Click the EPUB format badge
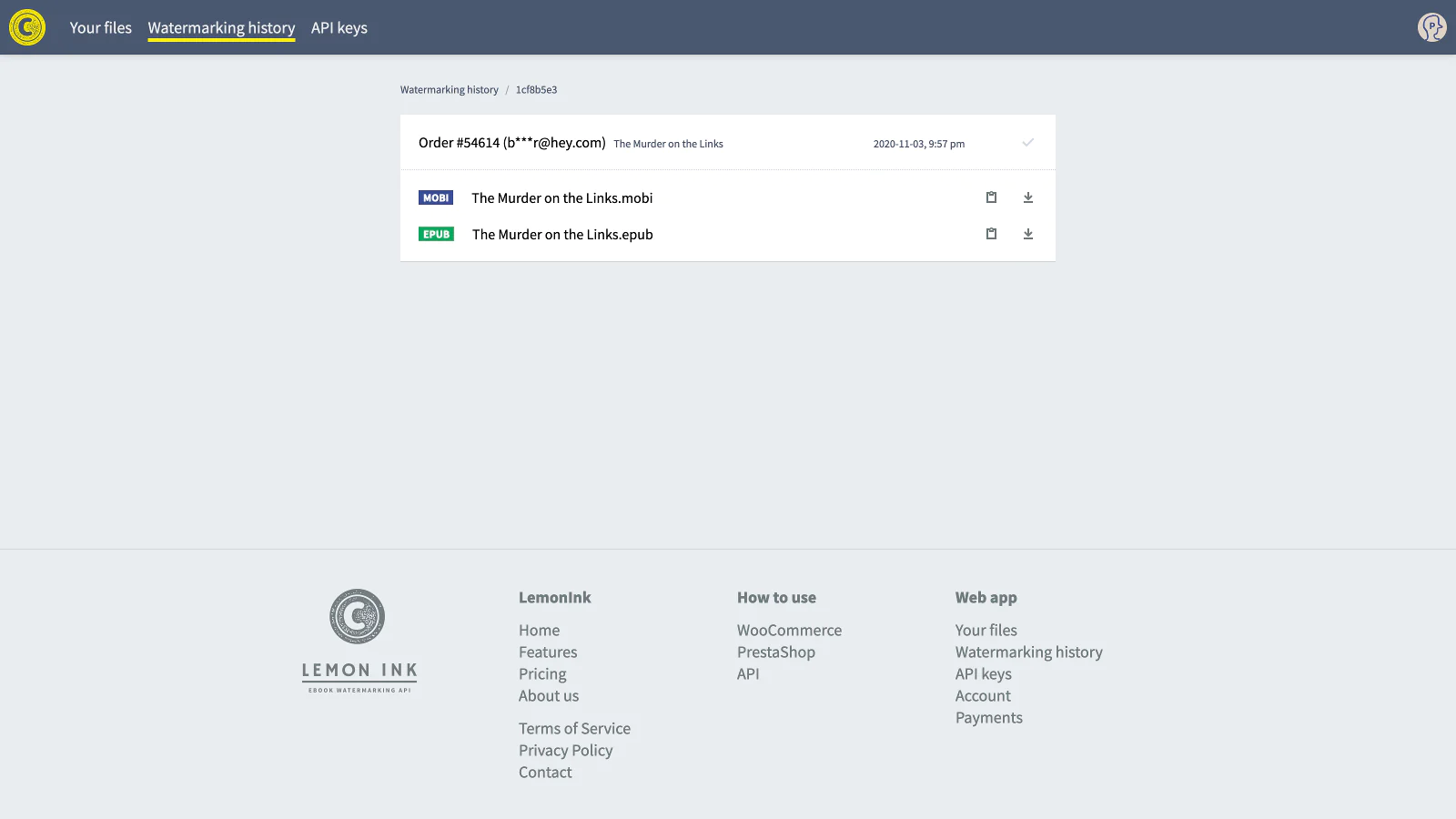 (436, 235)
